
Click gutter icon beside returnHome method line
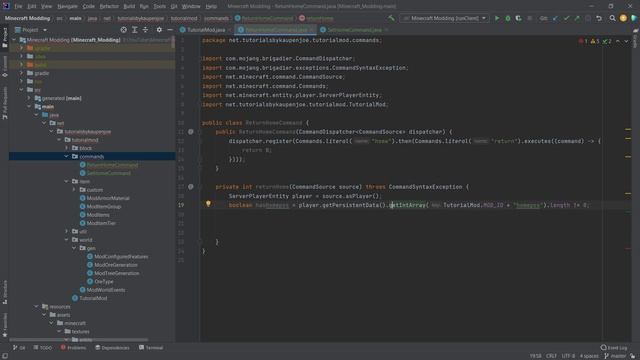point(191,187)
